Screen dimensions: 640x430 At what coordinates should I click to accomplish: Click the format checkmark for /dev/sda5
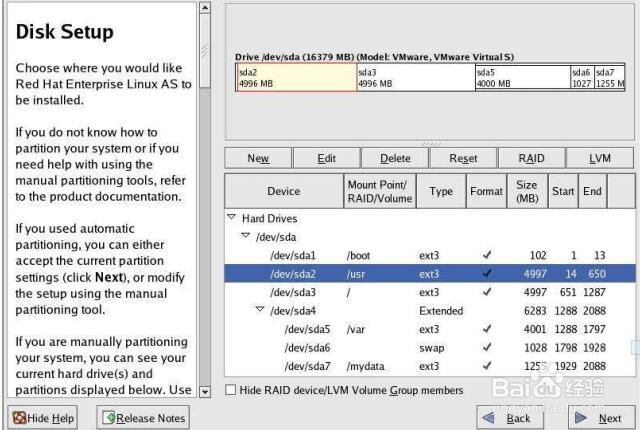click(x=487, y=329)
